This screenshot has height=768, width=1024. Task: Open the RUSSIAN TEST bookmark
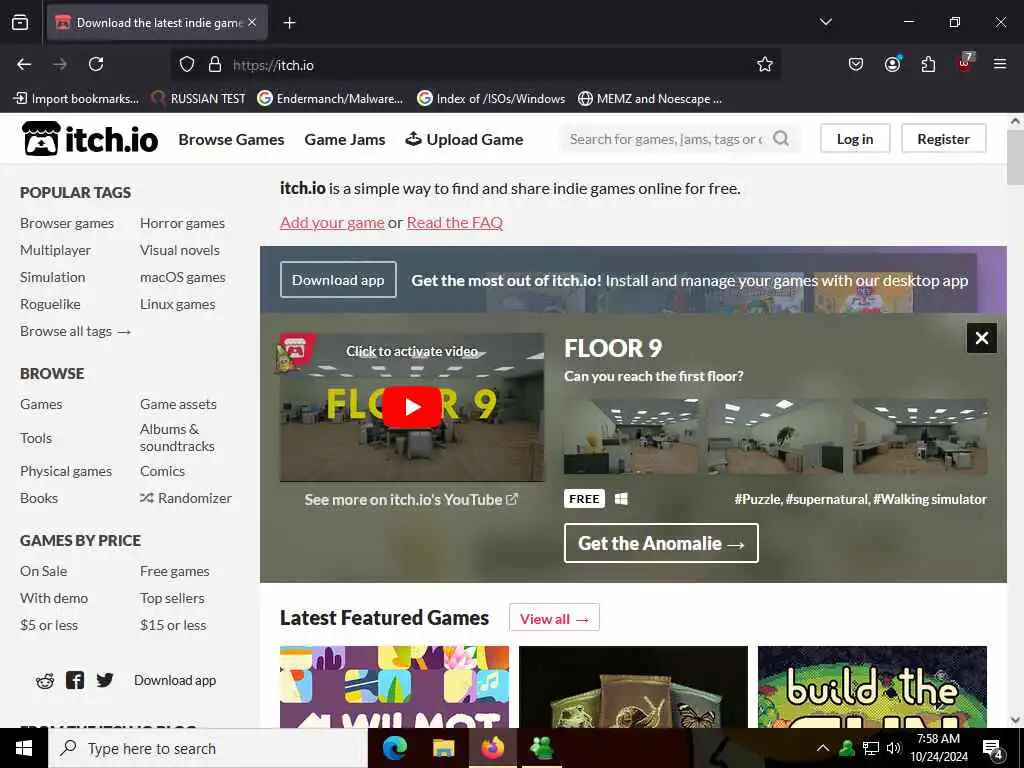tap(198, 99)
